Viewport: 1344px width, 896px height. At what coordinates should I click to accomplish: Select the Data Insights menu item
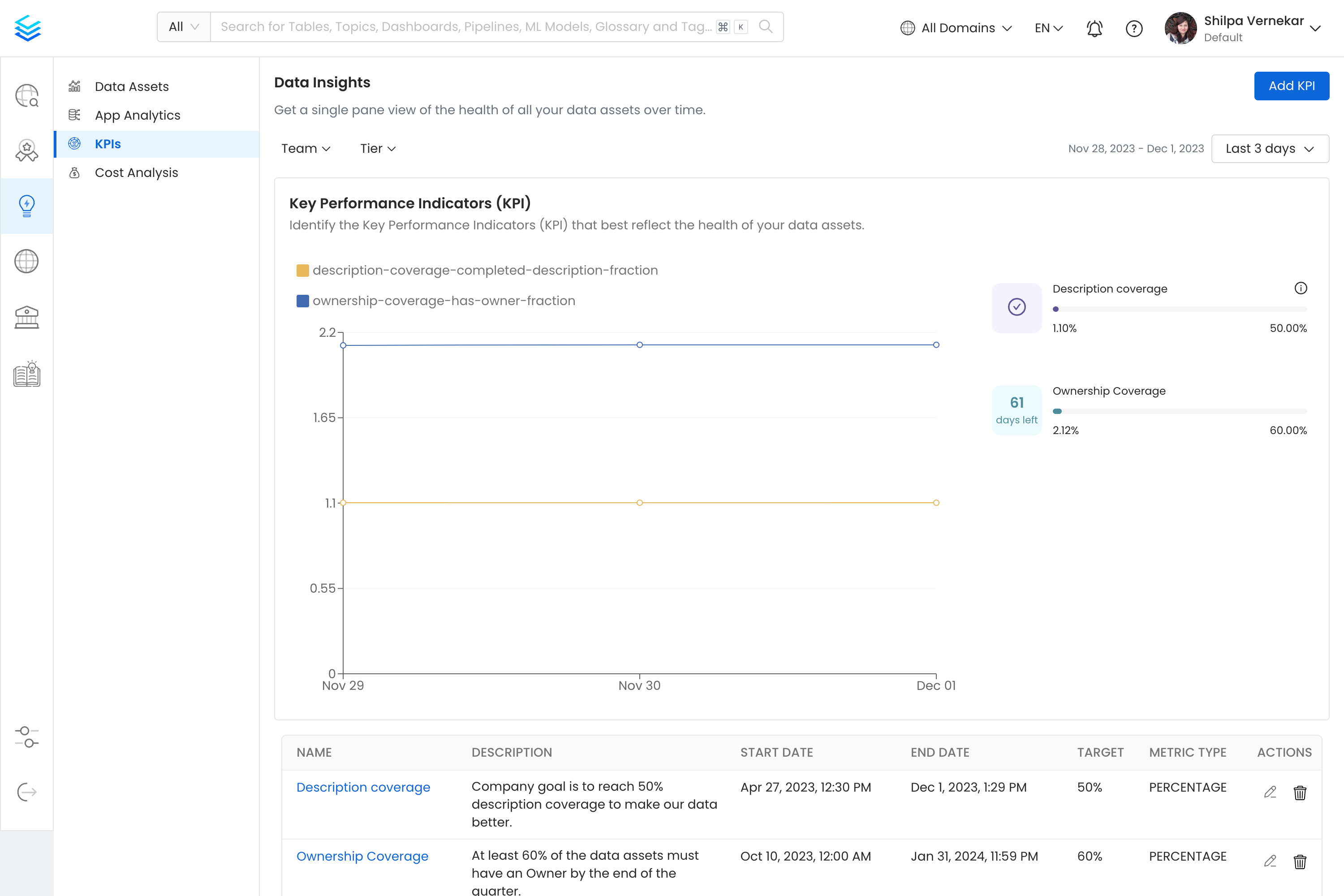(x=27, y=204)
